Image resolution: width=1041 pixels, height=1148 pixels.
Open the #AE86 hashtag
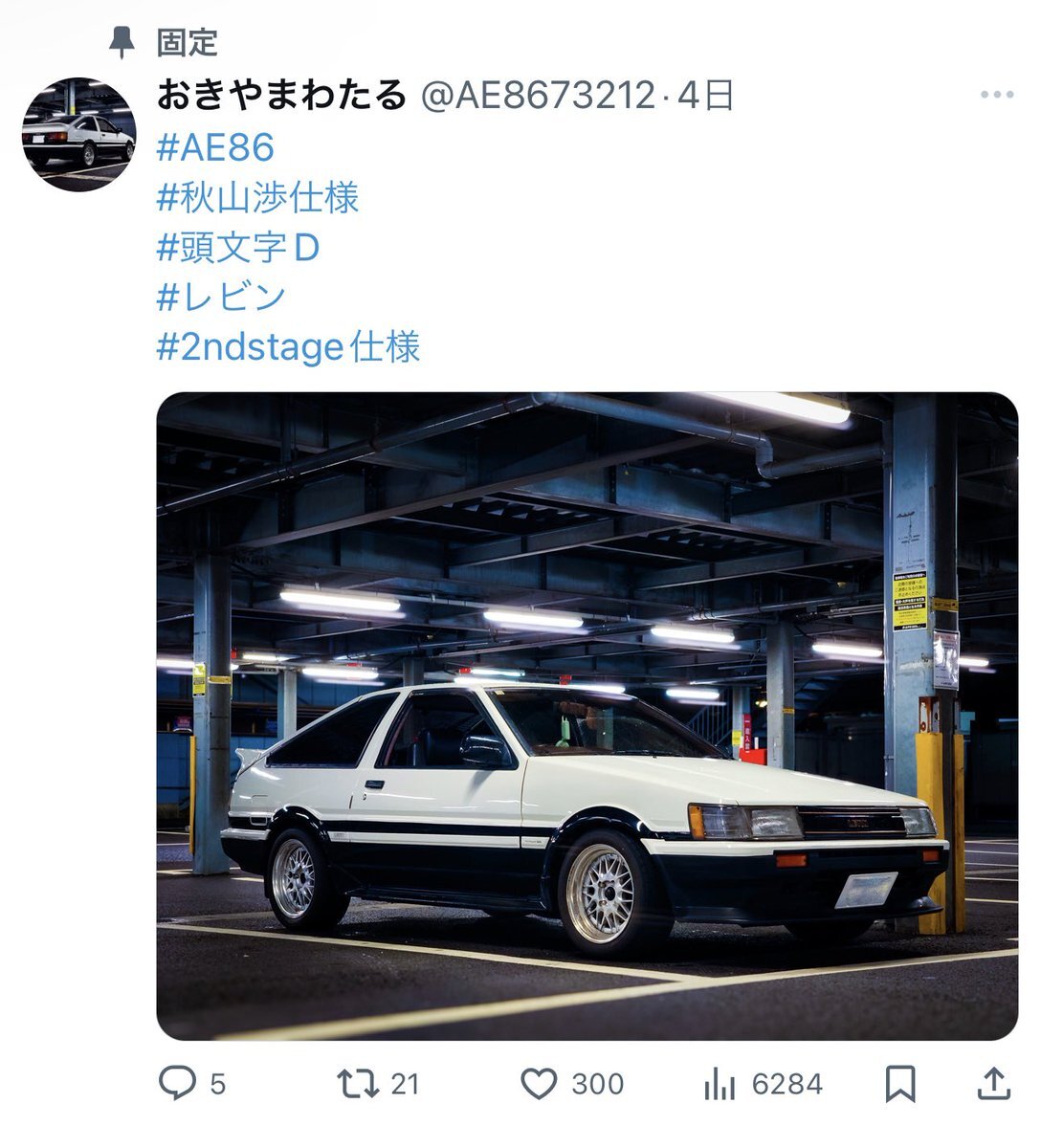(215, 147)
